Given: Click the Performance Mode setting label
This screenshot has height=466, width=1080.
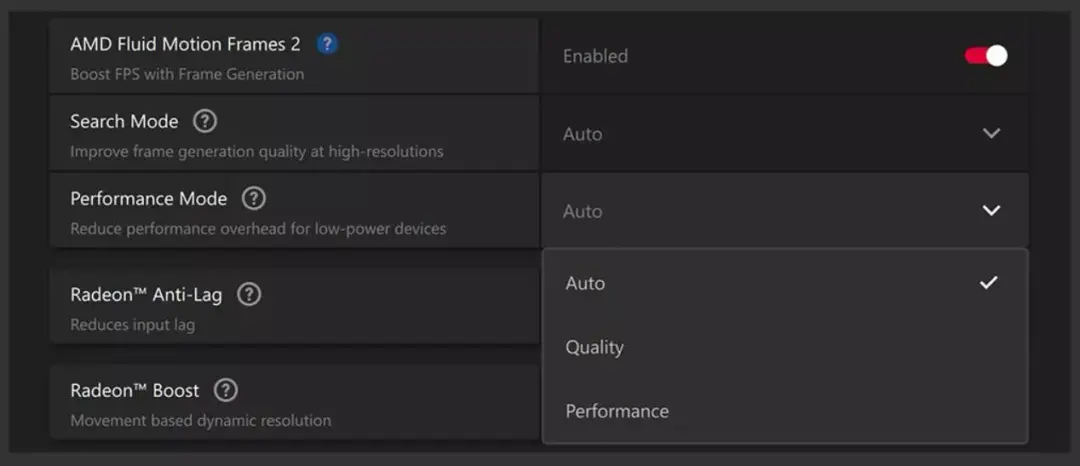Looking at the screenshot, I should (x=148, y=199).
